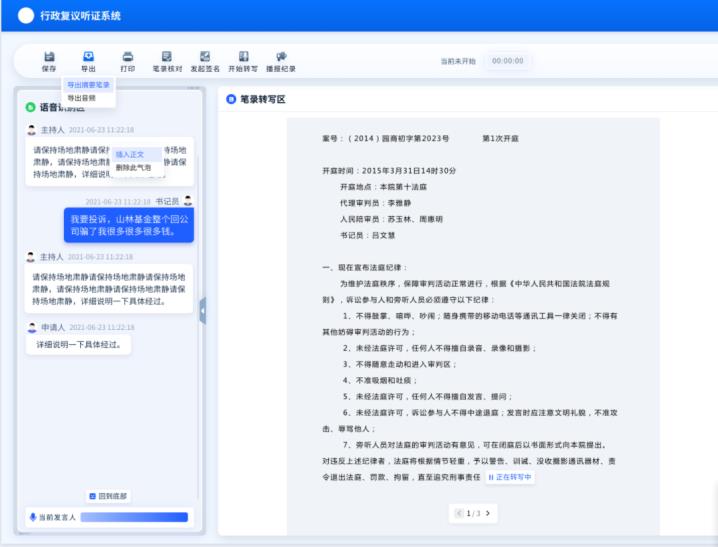The height and width of the screenshot is (547, 718).
Task: Select 导出摘要笔录 from export menu
Action: pos(89,85)
